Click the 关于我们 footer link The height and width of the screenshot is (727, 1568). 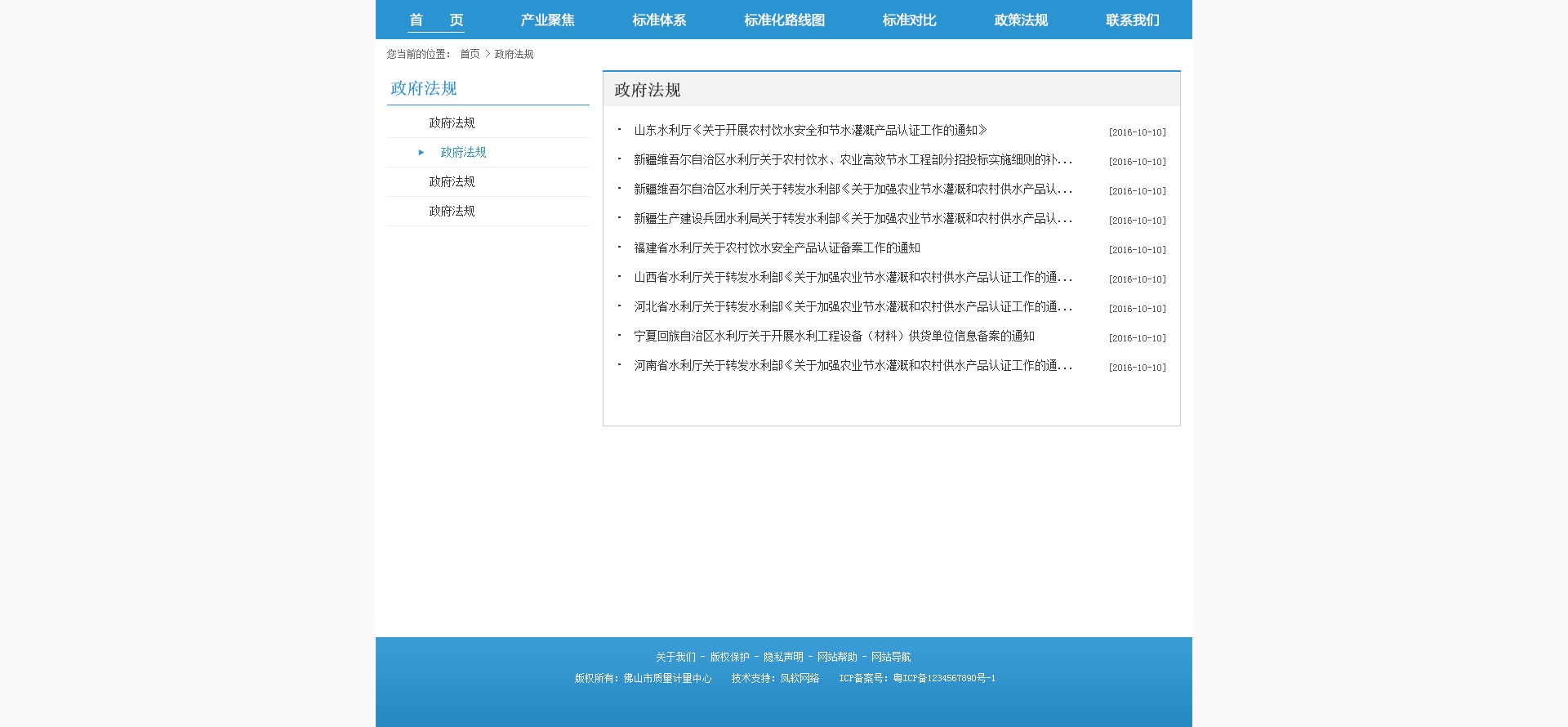tap(675, 658)
